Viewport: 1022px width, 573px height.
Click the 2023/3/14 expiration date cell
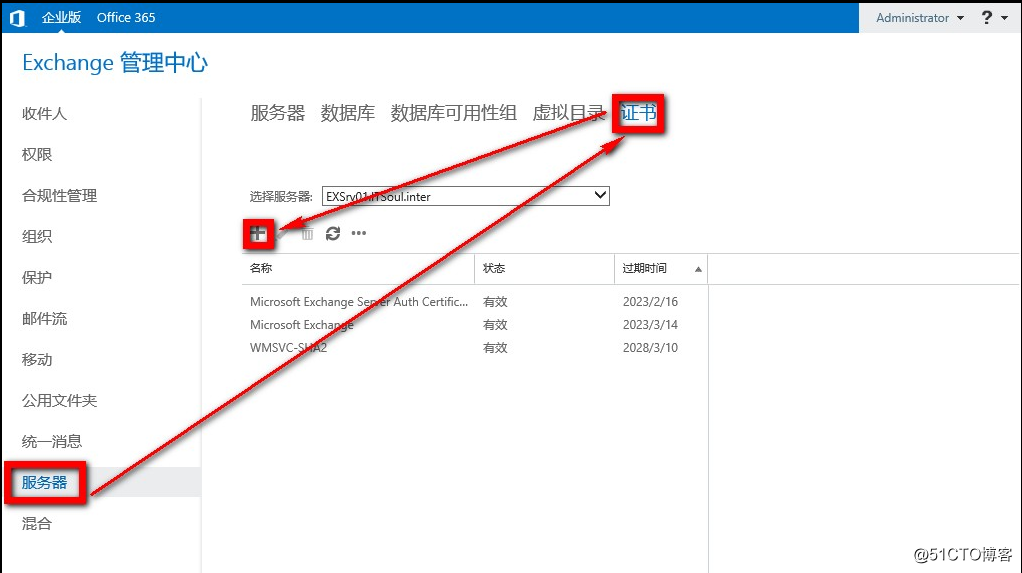click(650, 325)
